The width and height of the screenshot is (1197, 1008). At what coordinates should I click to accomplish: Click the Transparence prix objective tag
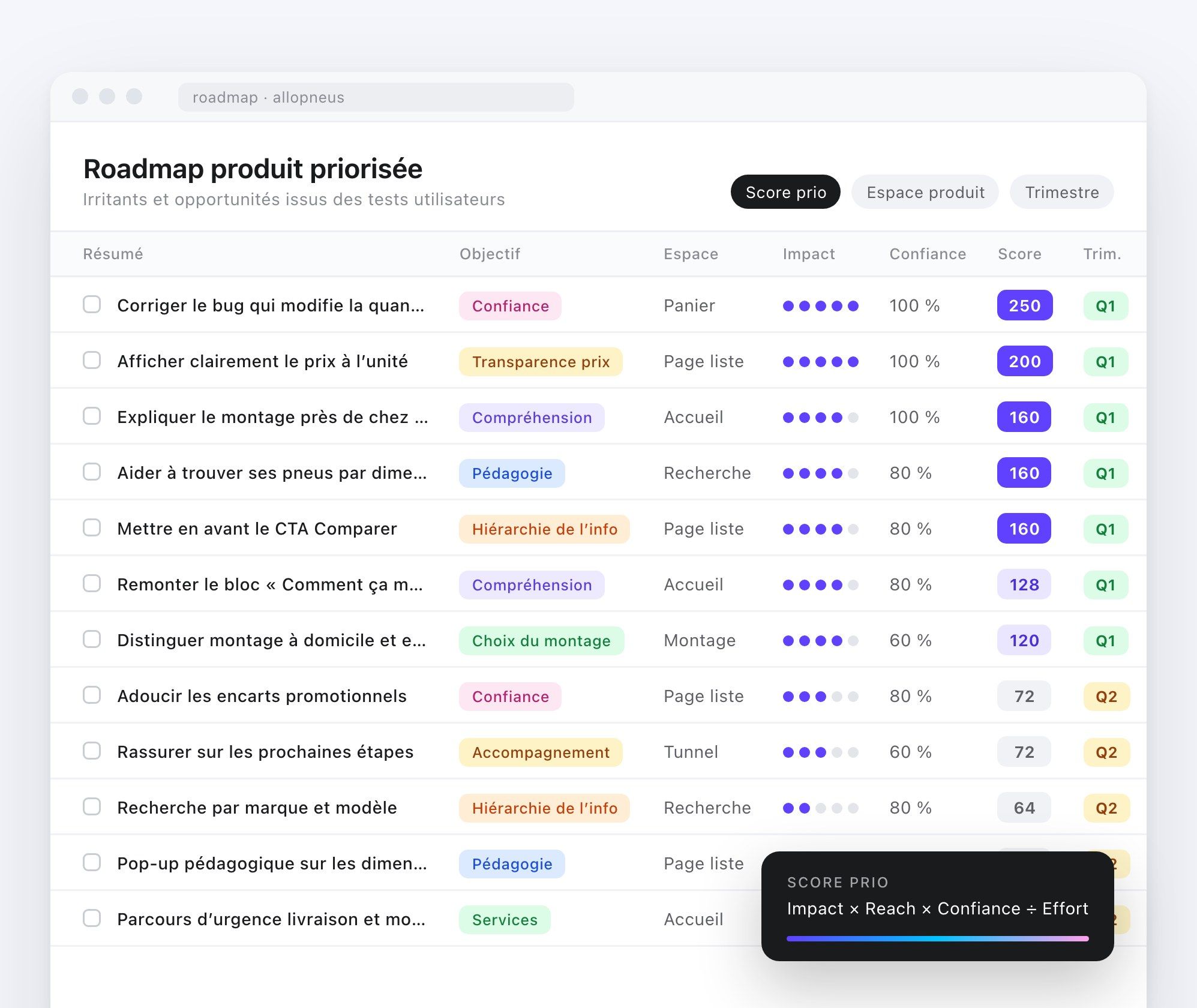click(541, 362)
